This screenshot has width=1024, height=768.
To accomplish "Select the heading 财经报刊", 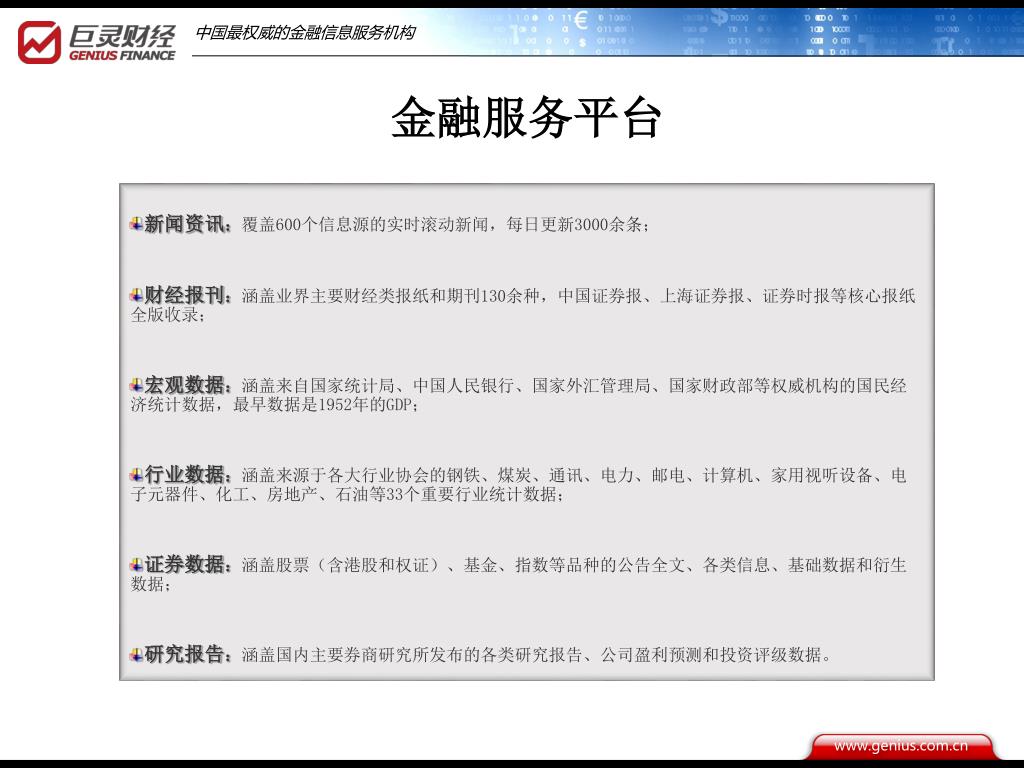I will [185, 295].
